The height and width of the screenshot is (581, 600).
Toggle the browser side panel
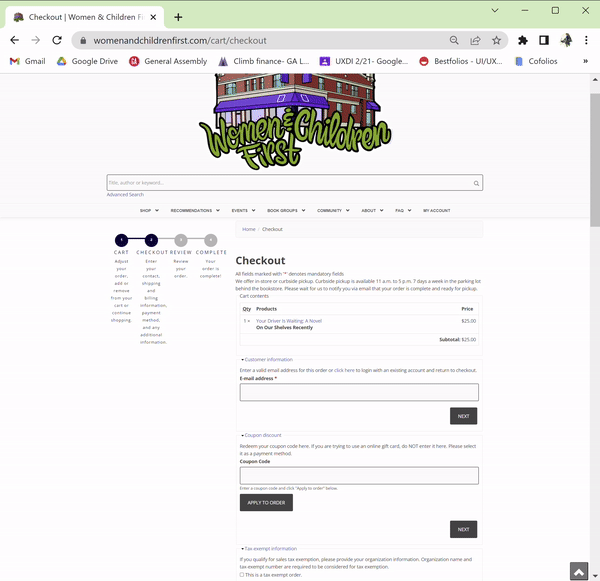click(544, 40)
